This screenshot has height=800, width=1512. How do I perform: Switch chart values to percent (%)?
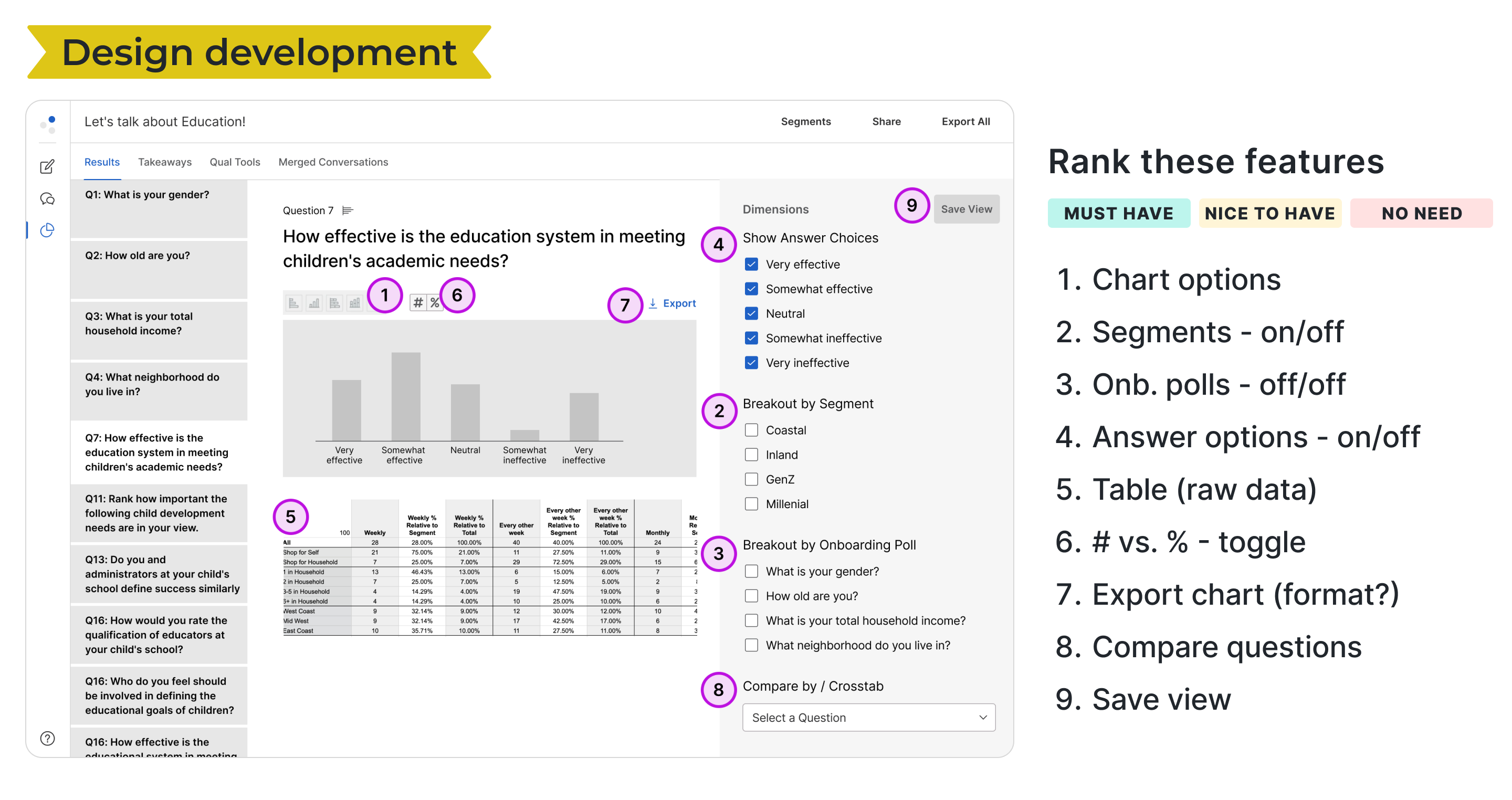click(x=434, y=303)
